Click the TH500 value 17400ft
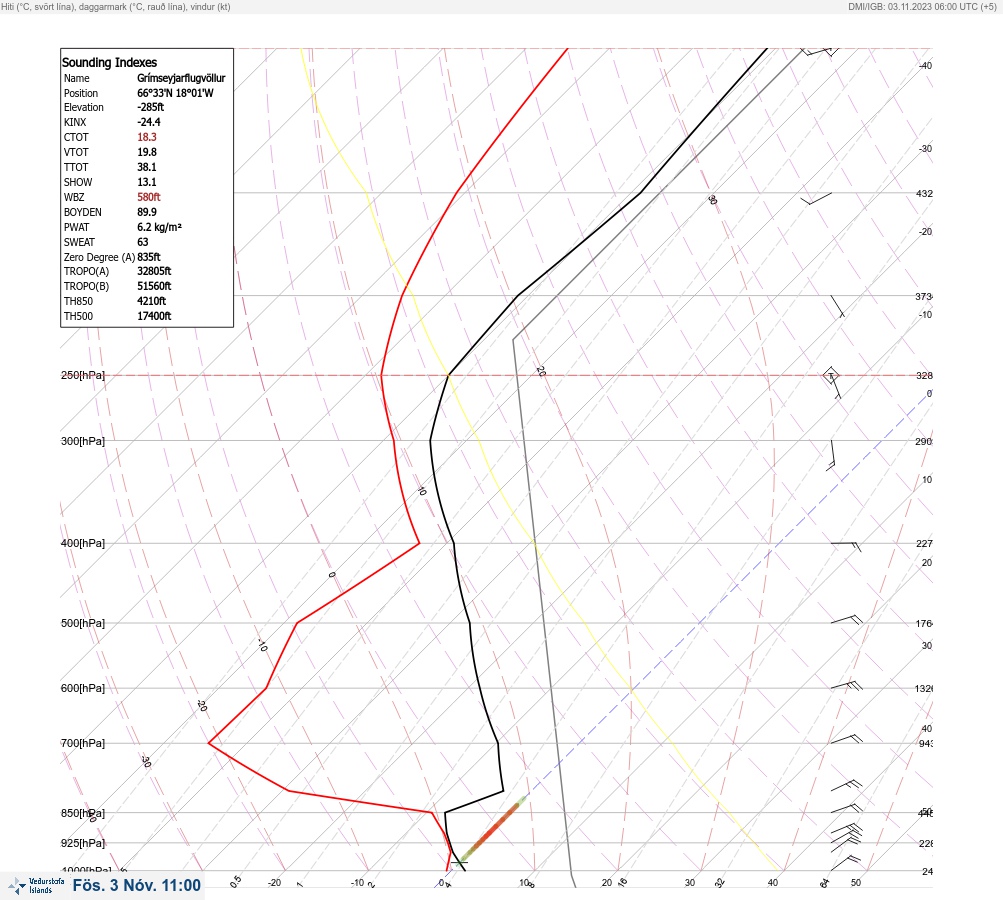Viewport: 1003px width, 900px height. (x=154, y=316)
